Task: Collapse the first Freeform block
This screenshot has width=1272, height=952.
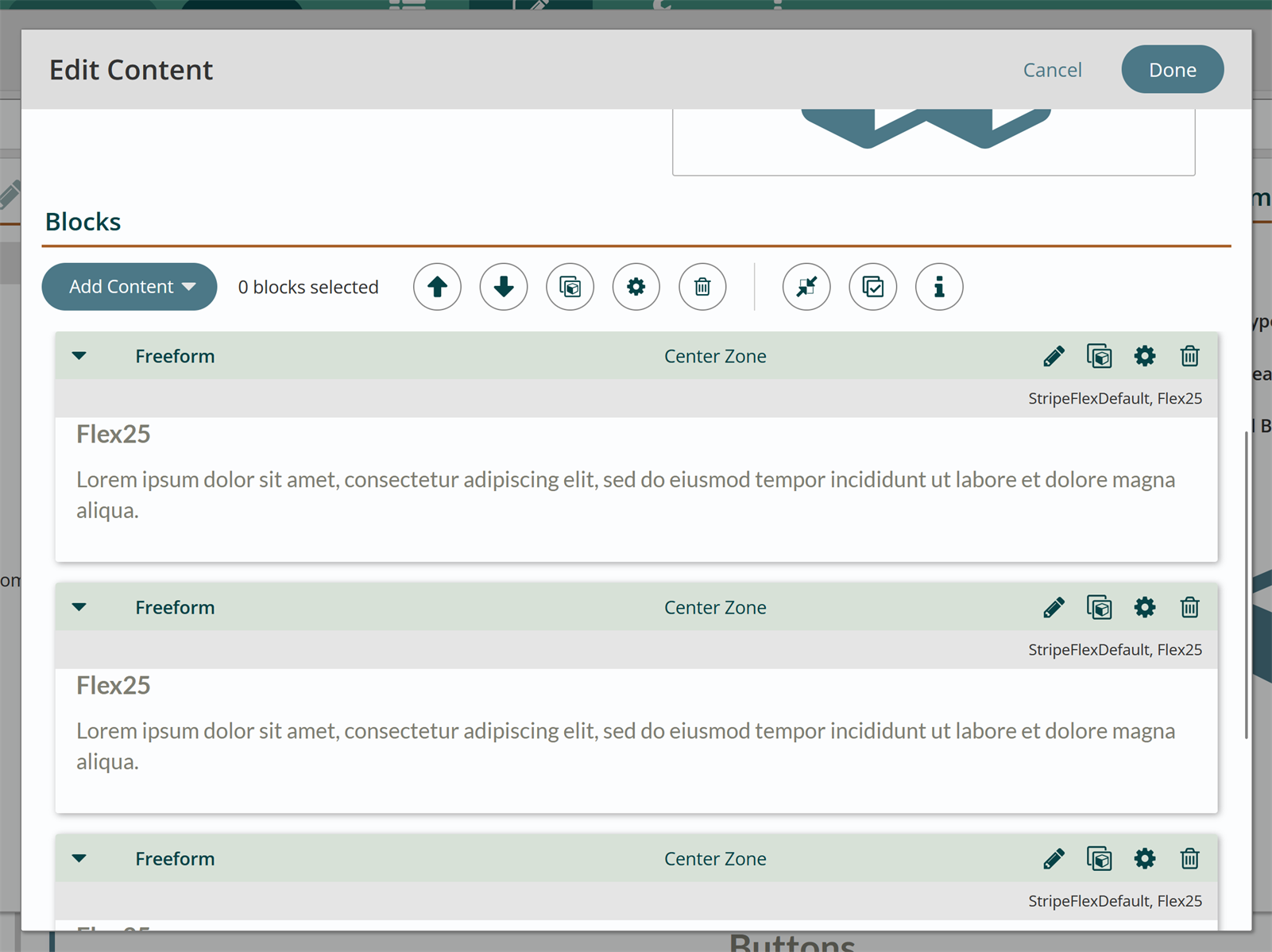Action: tap(79, 356)
